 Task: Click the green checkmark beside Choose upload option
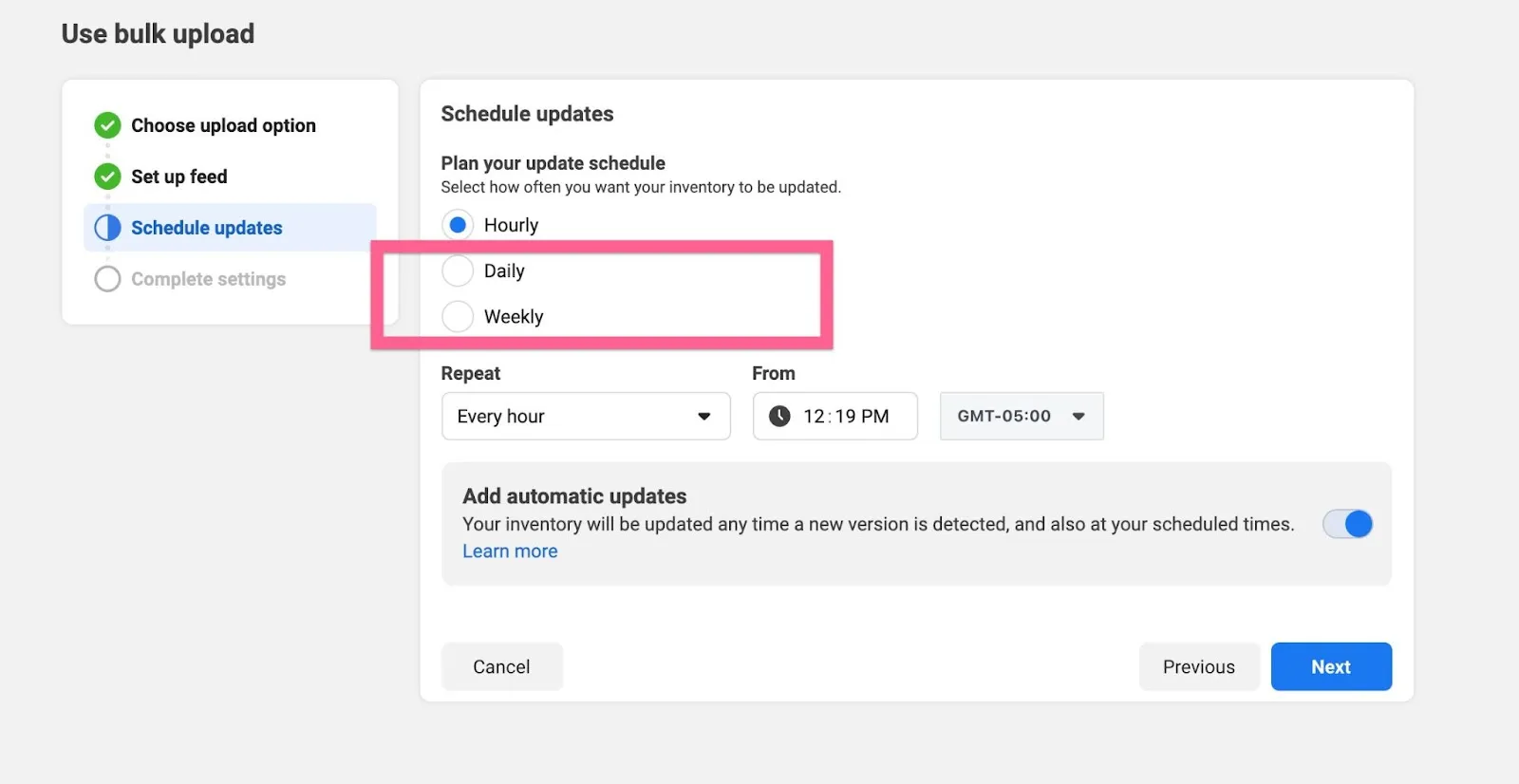click(x=107, y=125)
